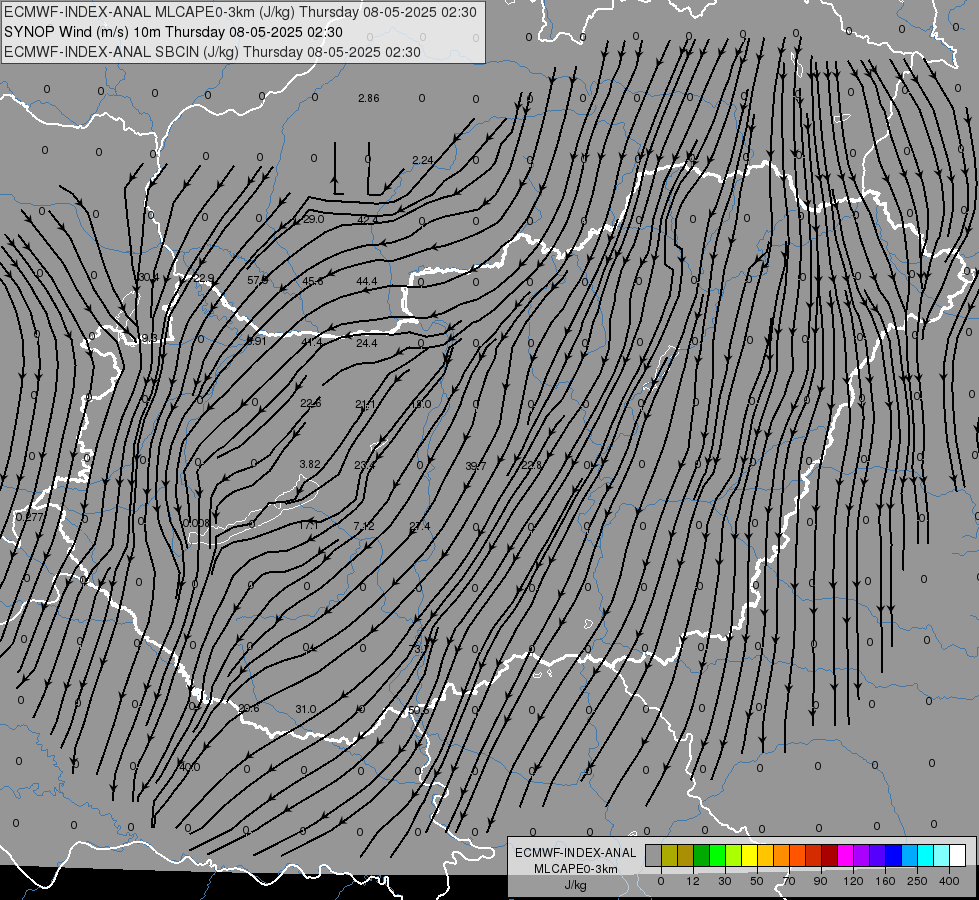Click the 2.86 value on the map
This screenshot has width=979, height=900.
(x=368, y=98)
